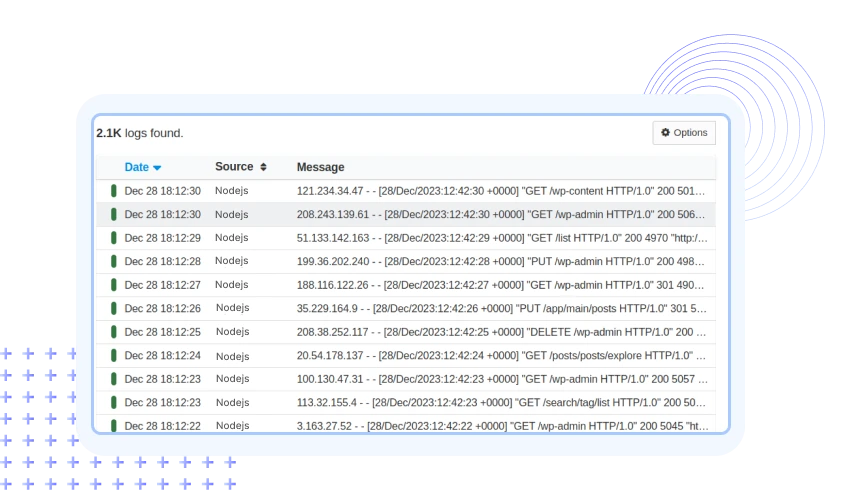Click date Dec 28 18:12:24
This screenshot has width=860, height=490.
click(x=162, y=356)
